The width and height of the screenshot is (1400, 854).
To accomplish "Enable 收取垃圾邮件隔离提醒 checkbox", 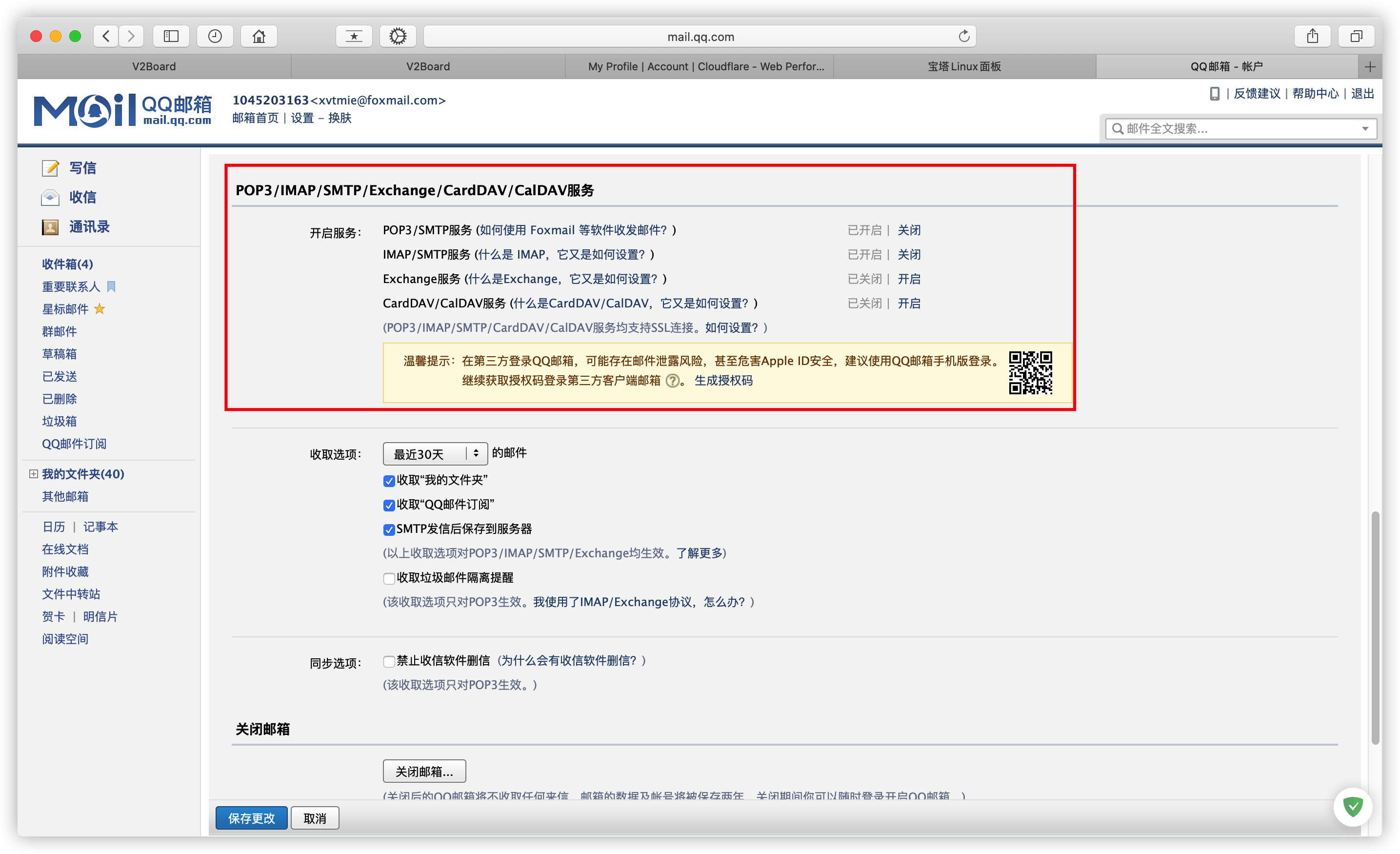I will click(389, 579).
